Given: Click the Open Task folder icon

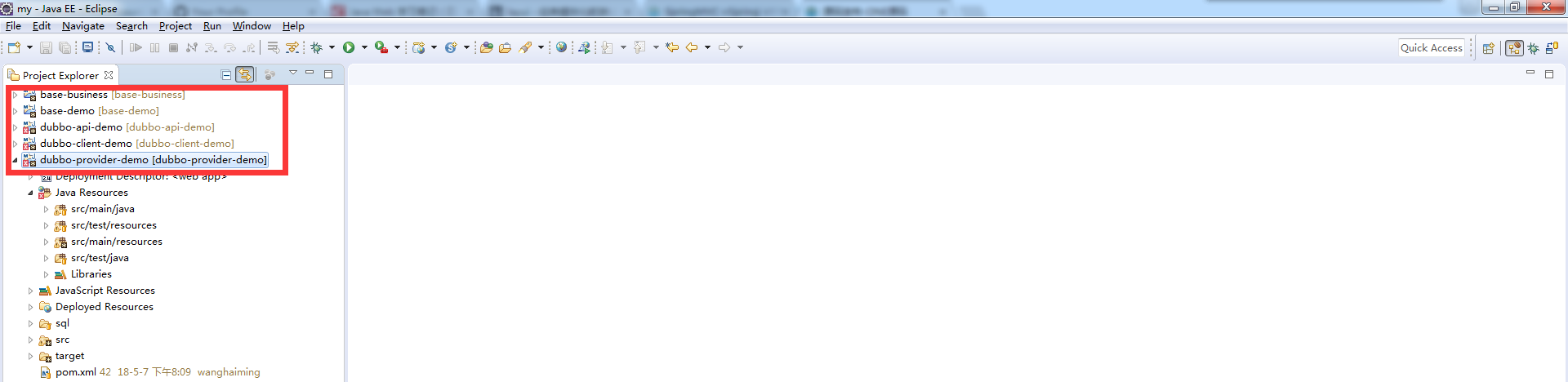Looking at the screenshot, I should pyautogui.click(x=505, y=47).
